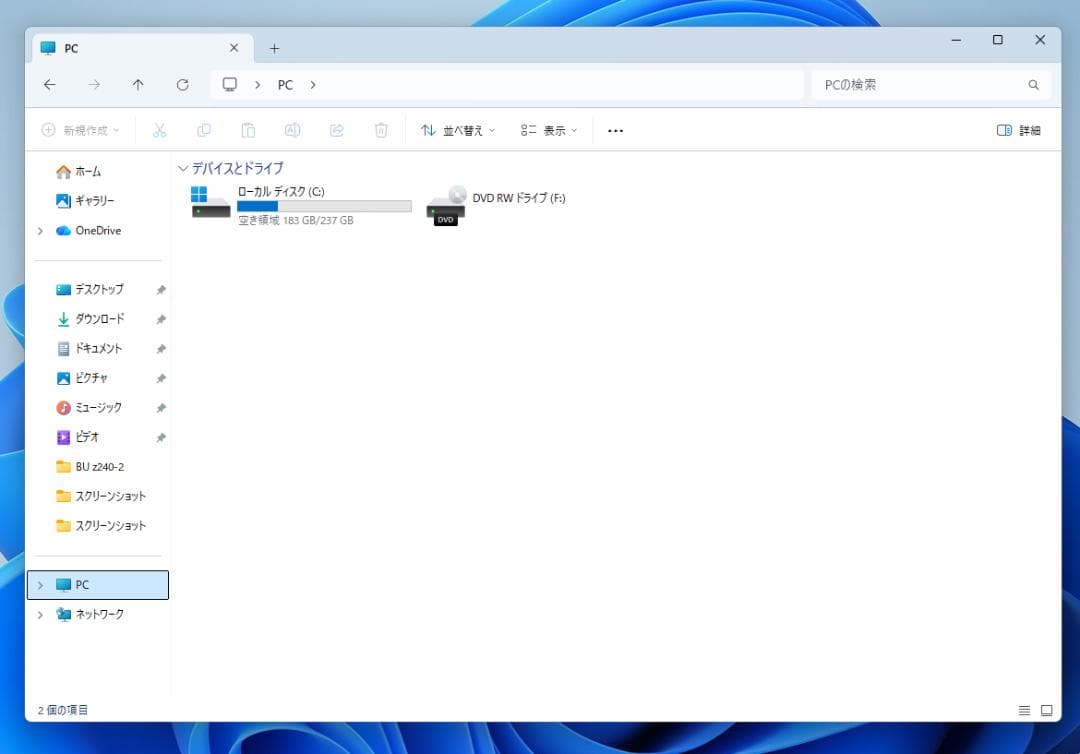Select ローカル ディスク (C:) drive
The image size is (1080, 754).
click(300, 204)
